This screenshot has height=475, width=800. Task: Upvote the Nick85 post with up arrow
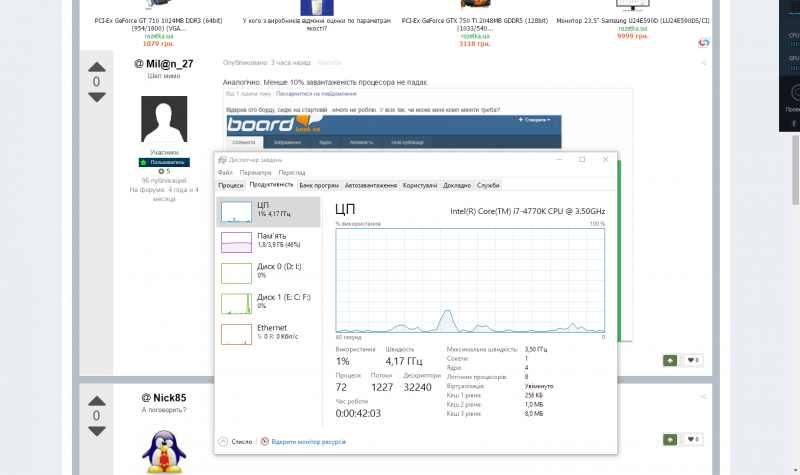click(96, 400)
